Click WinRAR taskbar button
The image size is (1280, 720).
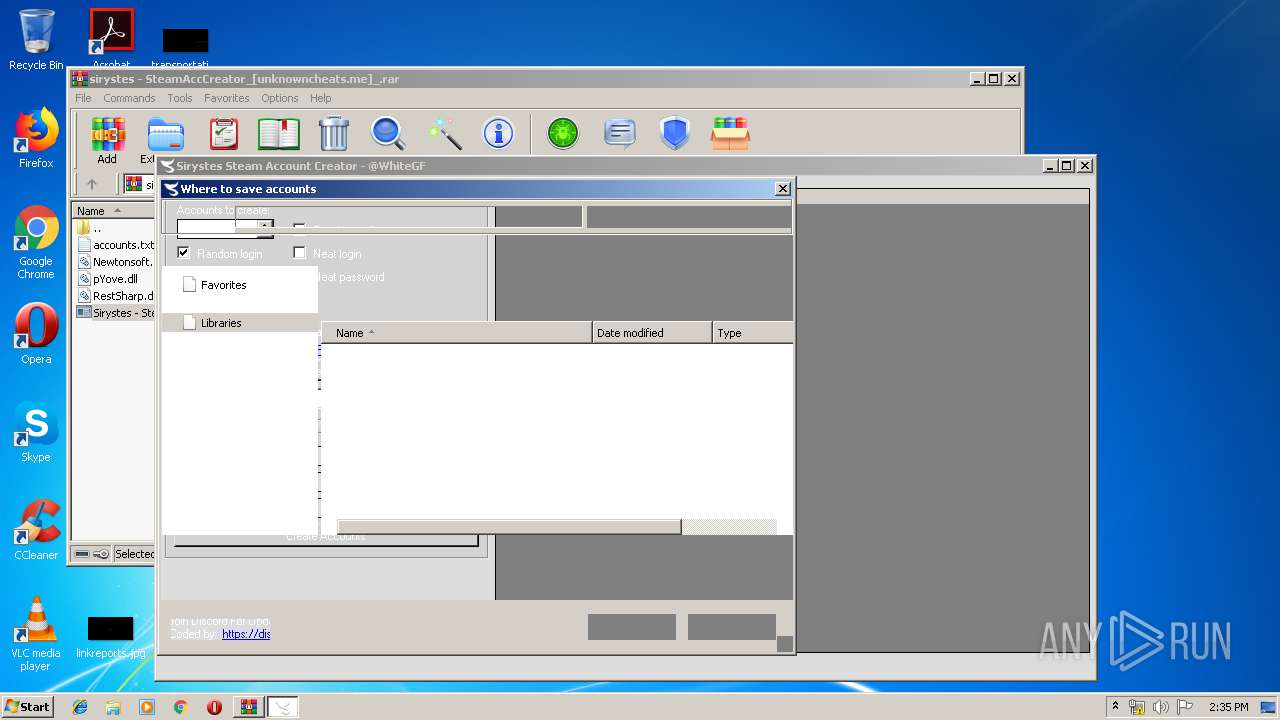pos(248,707)
